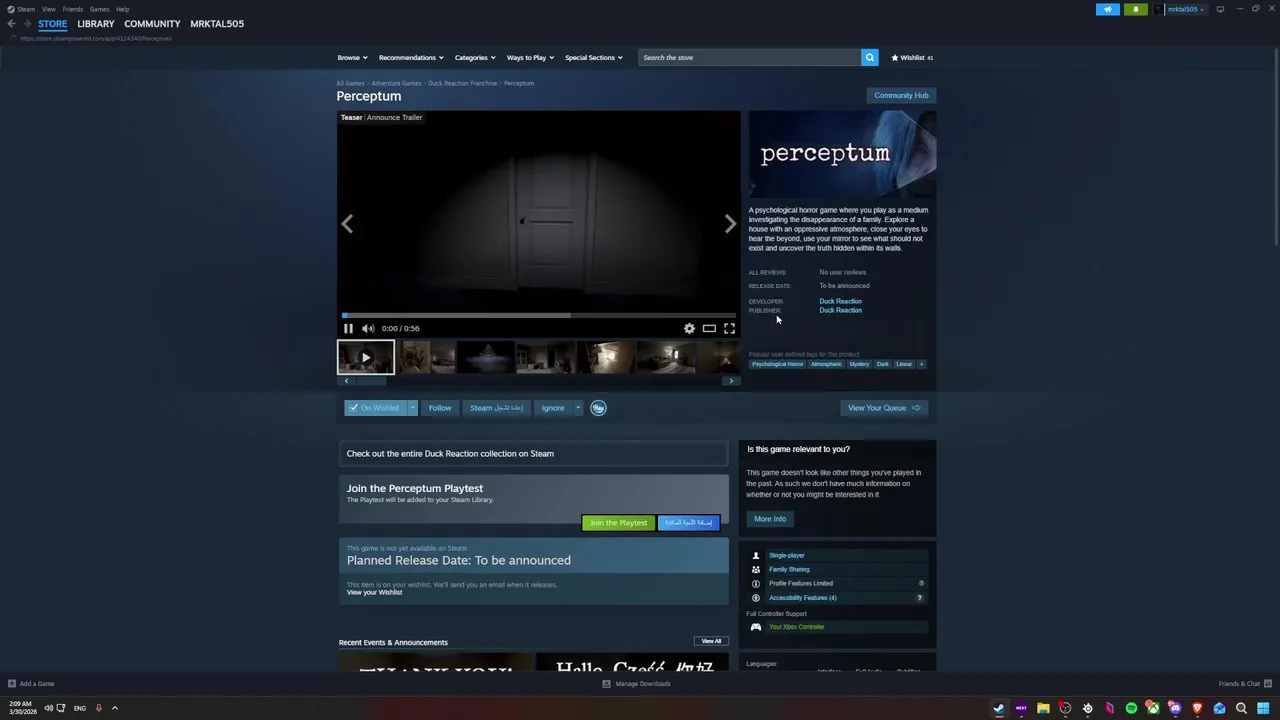Image resolution: width=1280 pixels, height=720 pixels.
Task: Switch to Big Picture mode icon
Action: coord(1220,9)
